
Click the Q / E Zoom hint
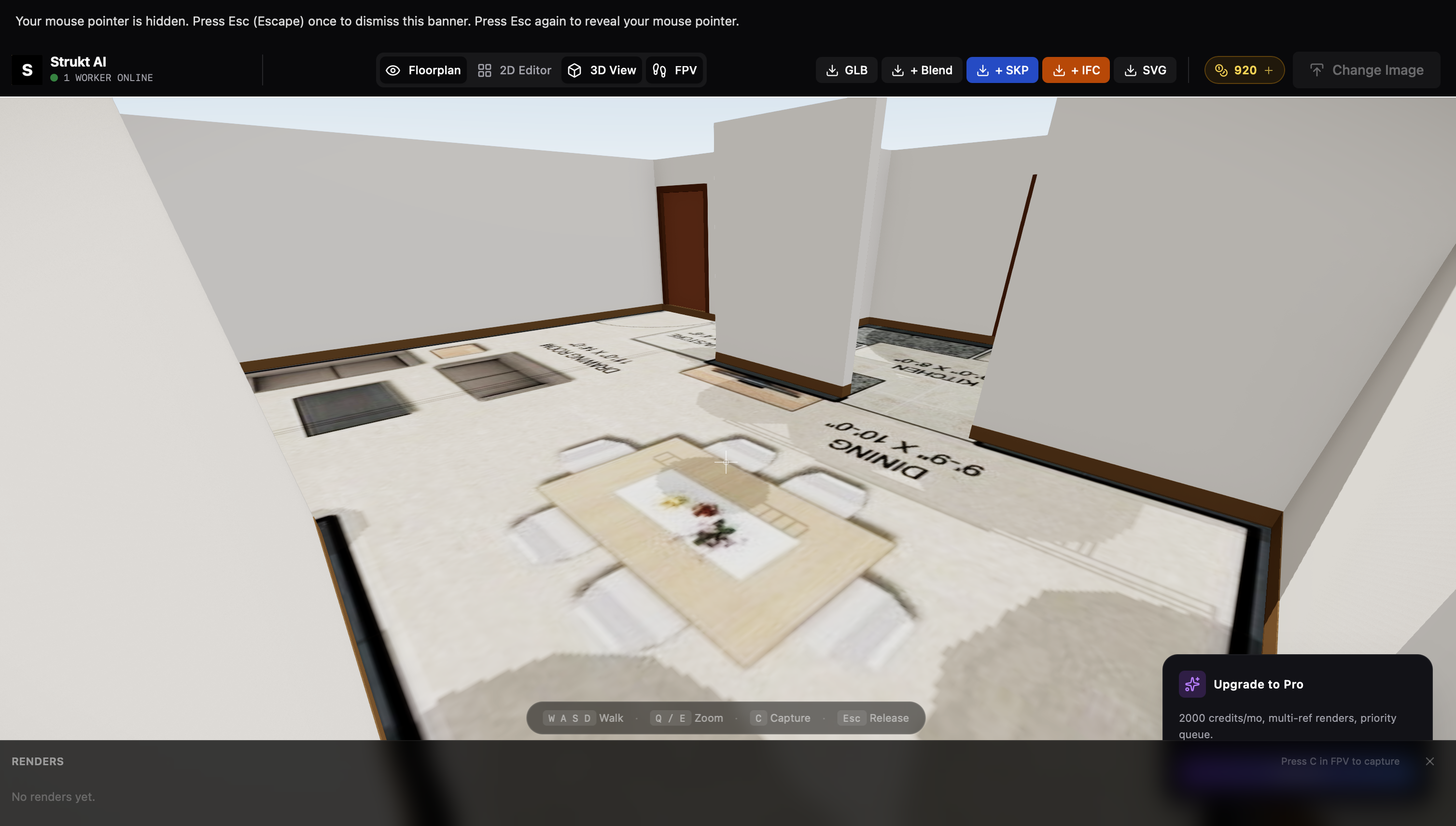[x=686, y=718]
